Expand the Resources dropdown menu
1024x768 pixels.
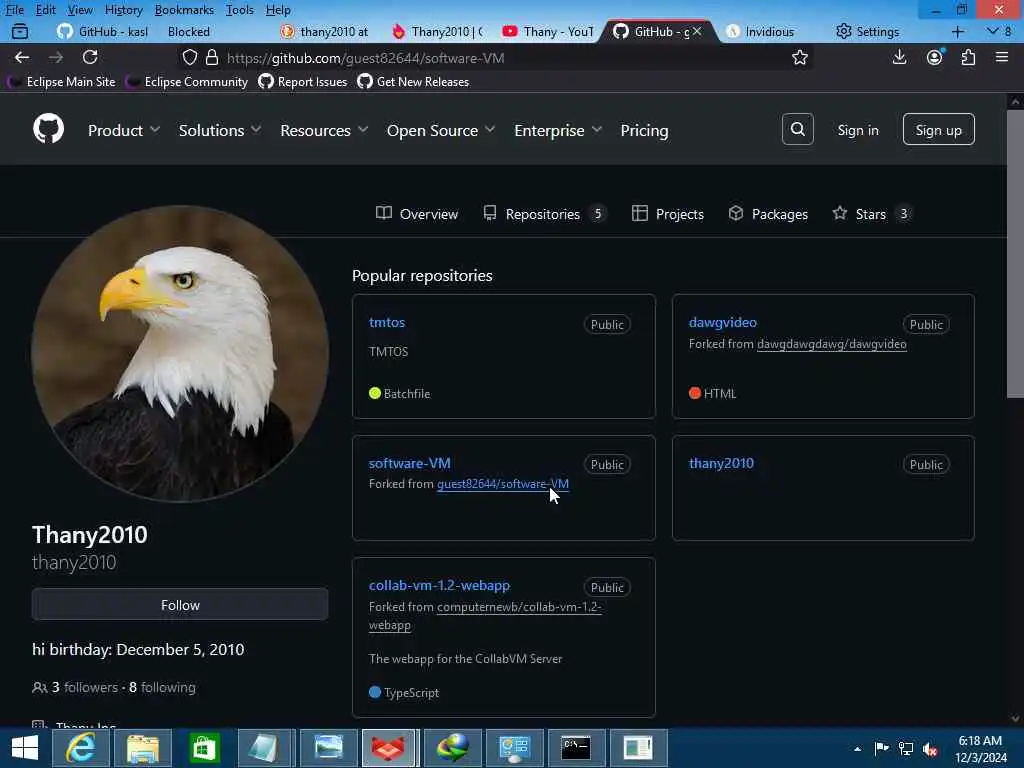324,130
